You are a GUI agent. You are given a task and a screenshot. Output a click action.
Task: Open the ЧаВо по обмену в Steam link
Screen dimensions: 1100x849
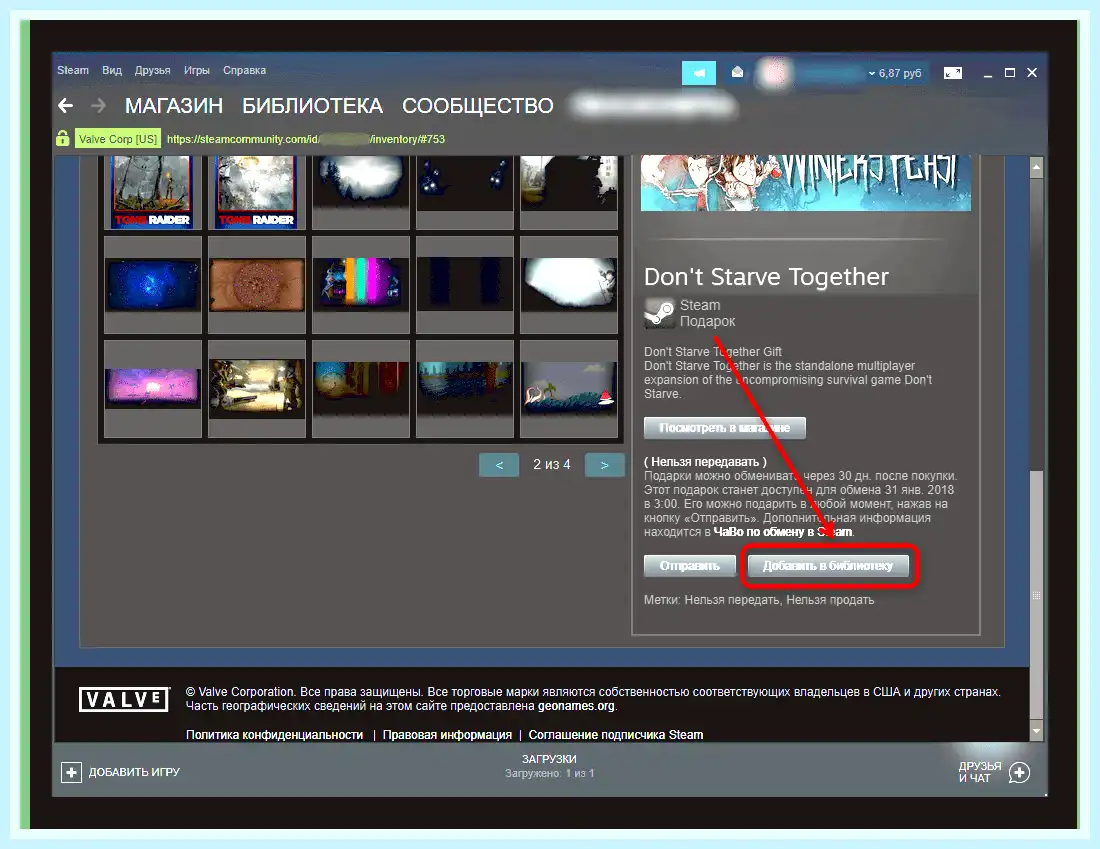coord(783,532)
